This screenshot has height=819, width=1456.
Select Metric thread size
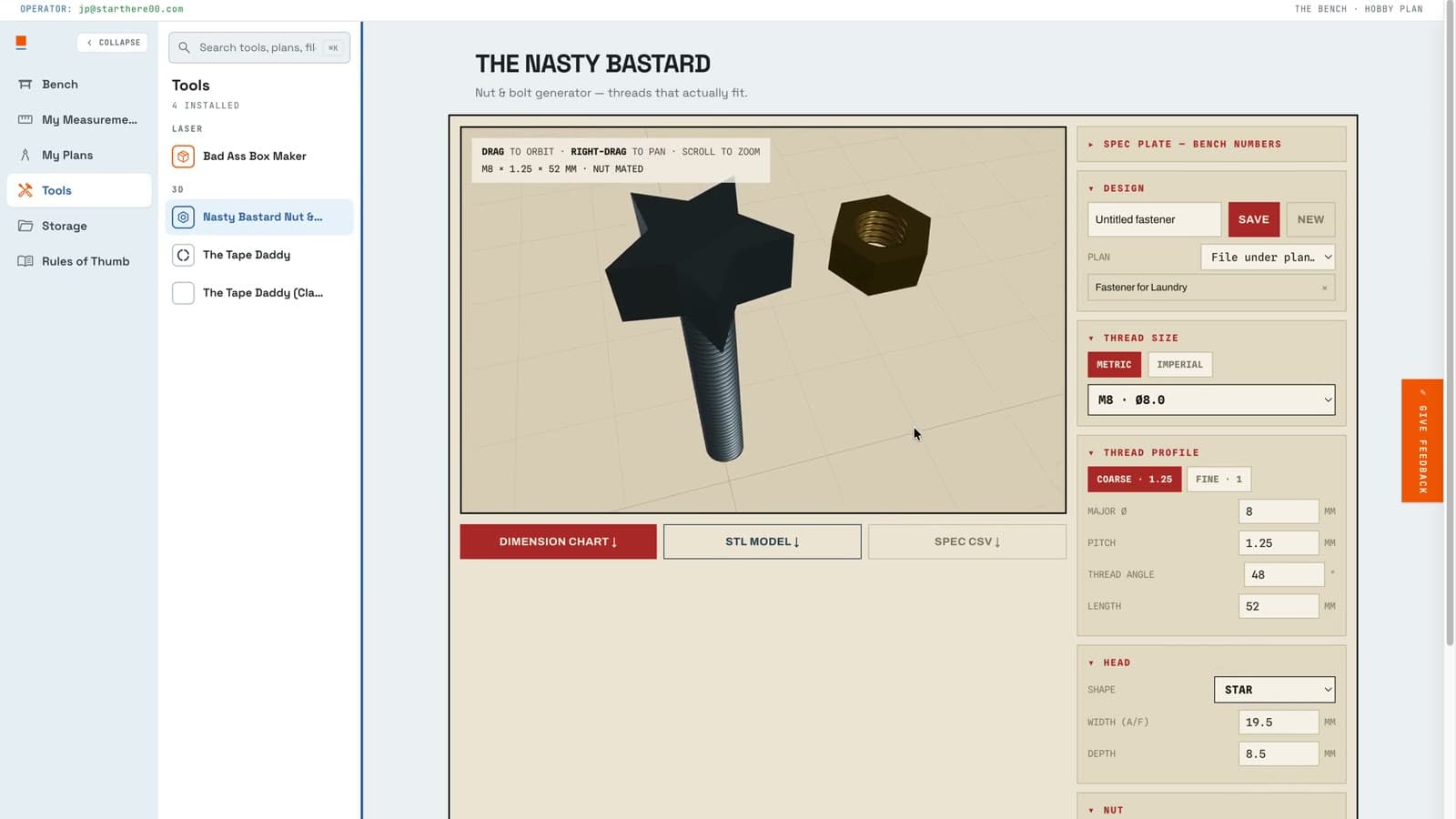[1114, 365]
